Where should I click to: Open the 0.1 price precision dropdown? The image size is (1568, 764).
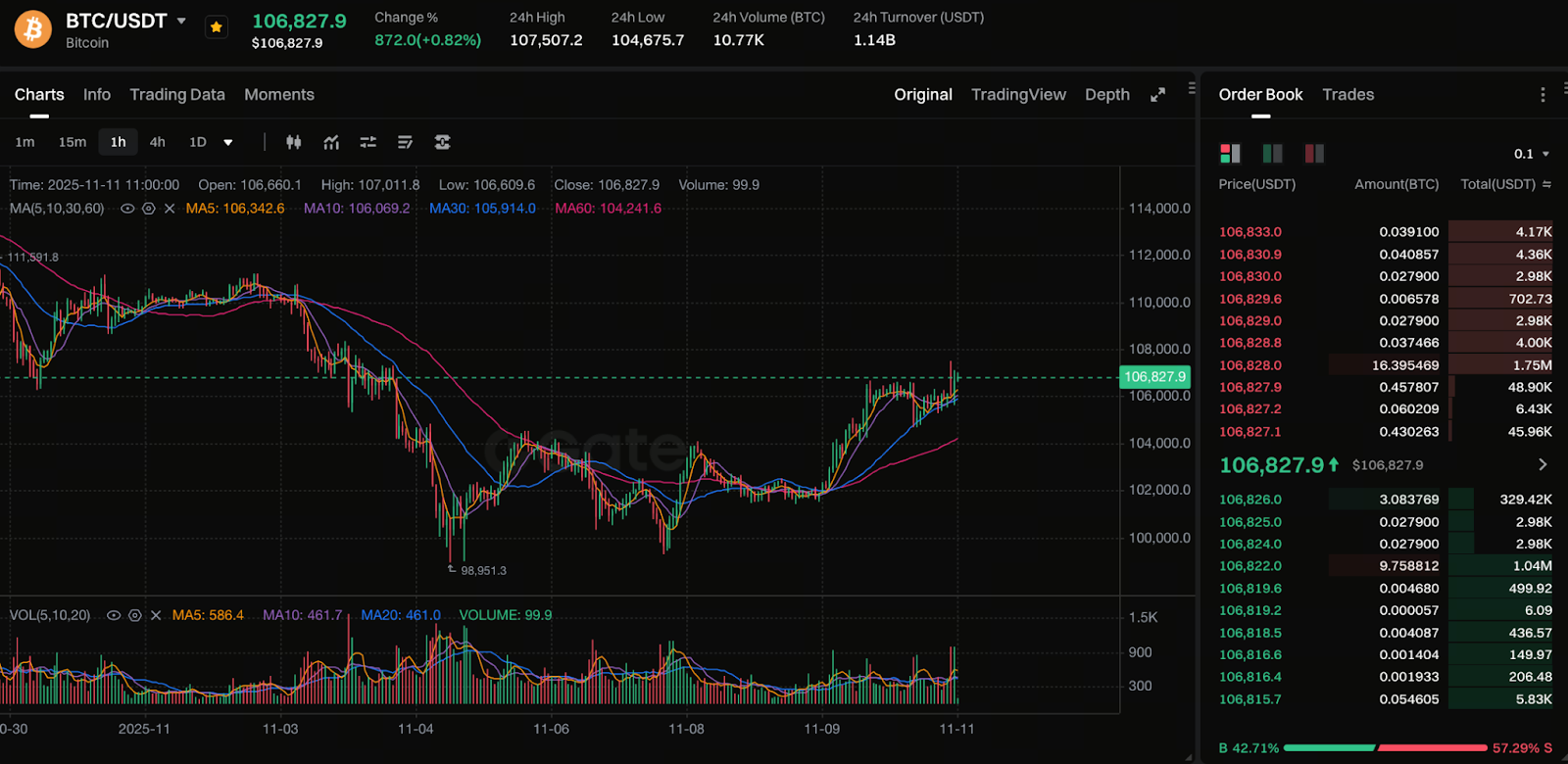point(1532,154)
